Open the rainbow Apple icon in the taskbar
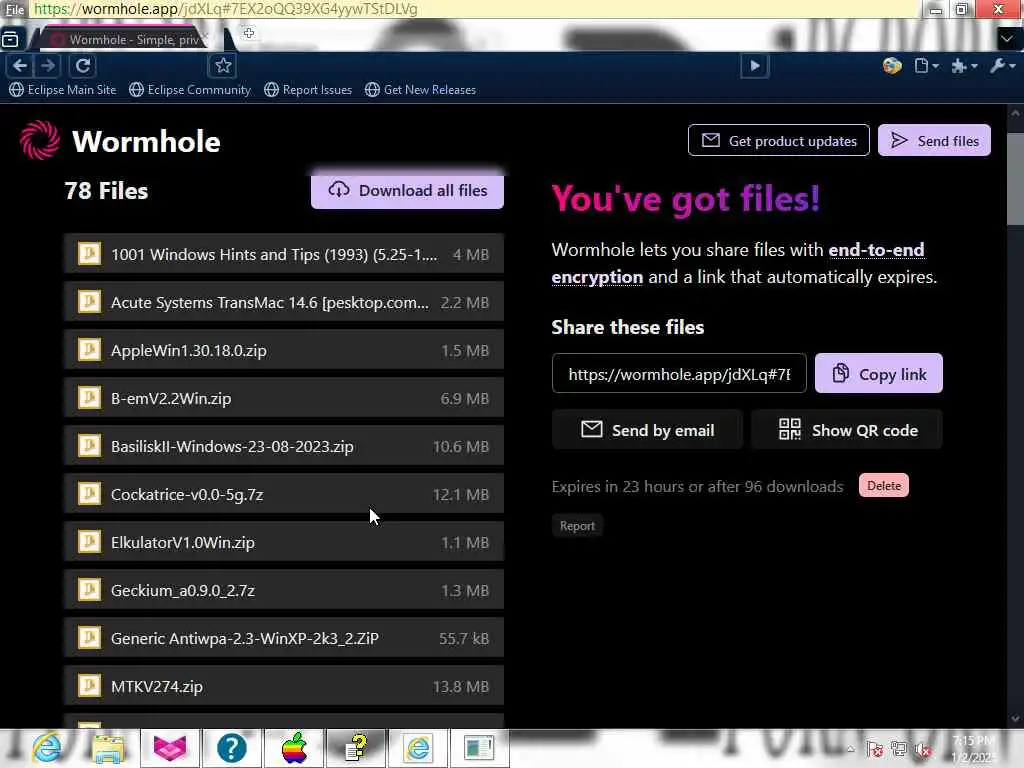 click(x=294, y=748)
